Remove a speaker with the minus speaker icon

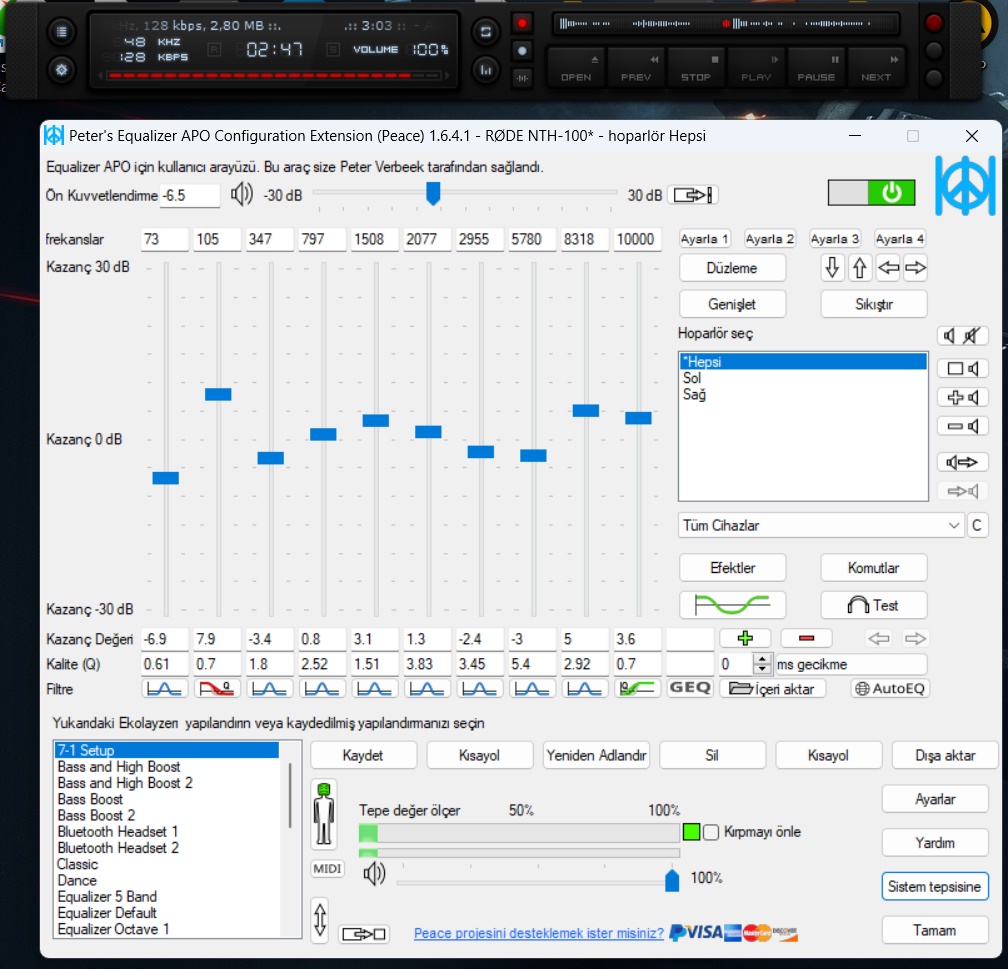(x=962, y=426)
